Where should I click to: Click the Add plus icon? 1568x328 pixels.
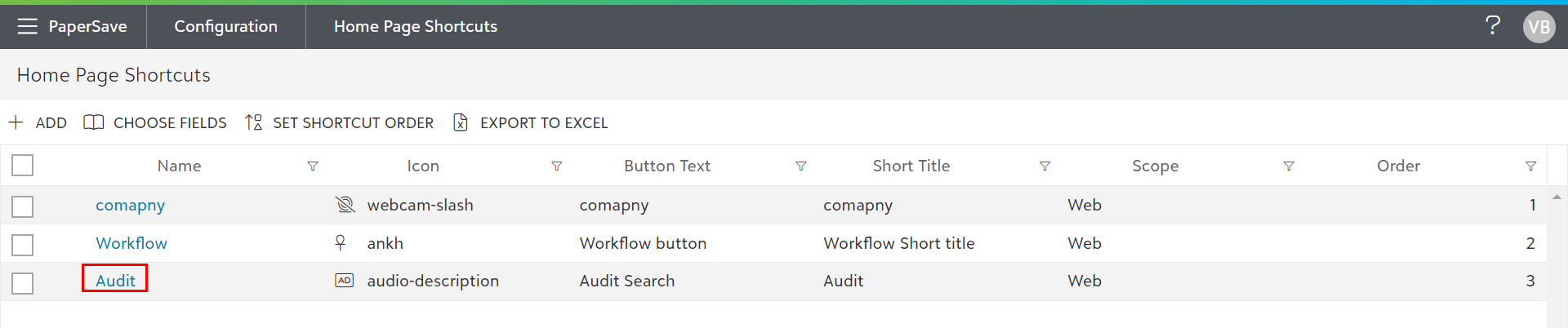pos(16,122)
